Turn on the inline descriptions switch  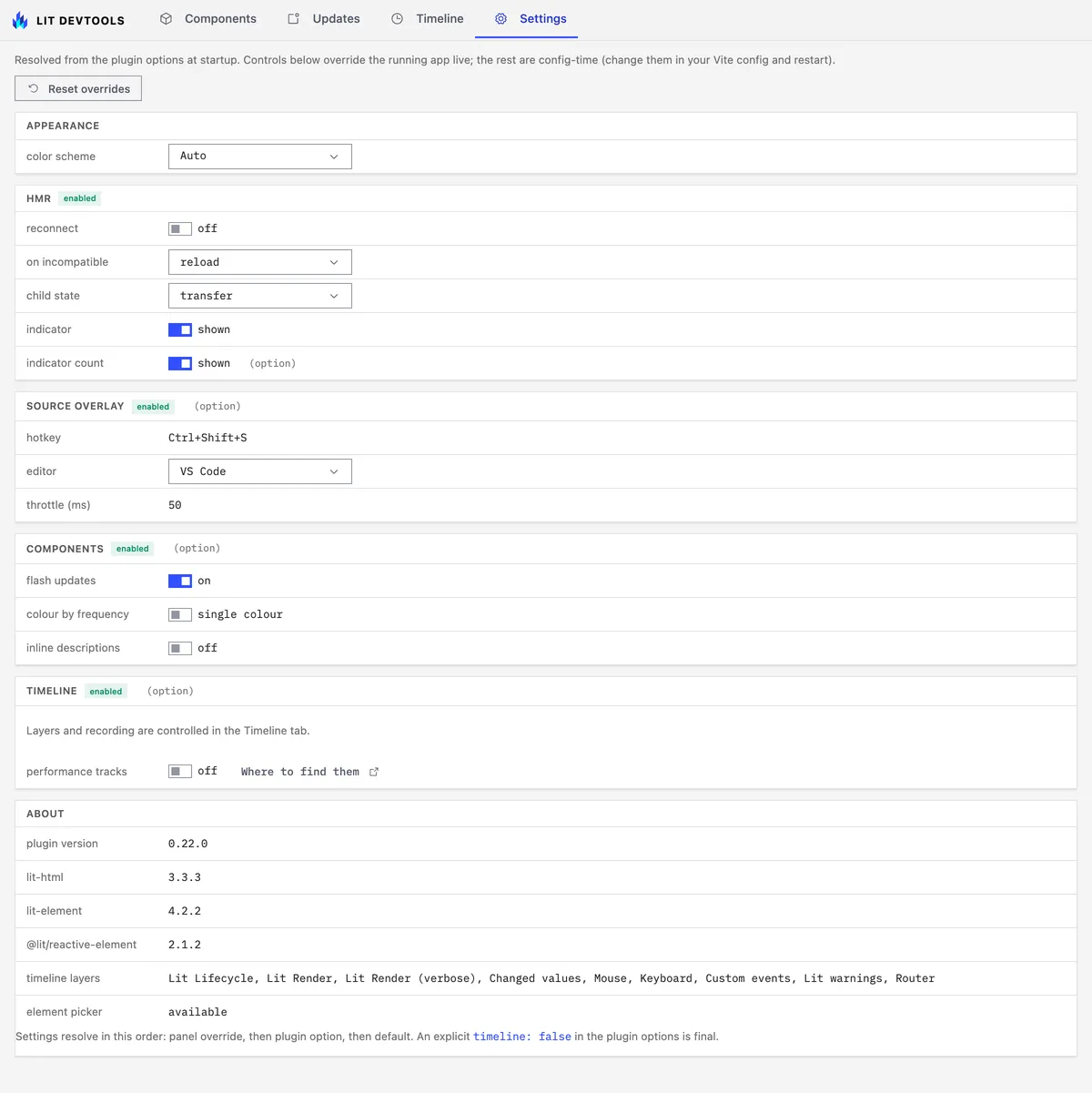[180, 648]
